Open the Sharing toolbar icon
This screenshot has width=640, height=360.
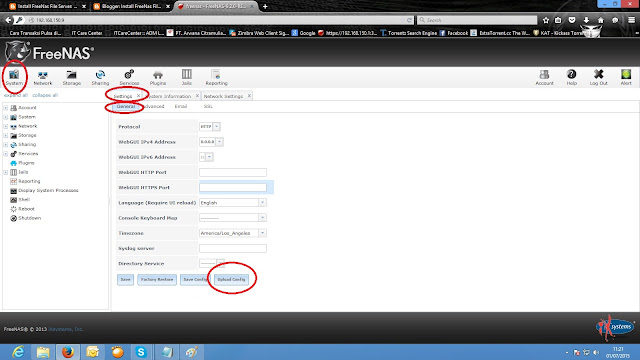click(x=100, y=78)
